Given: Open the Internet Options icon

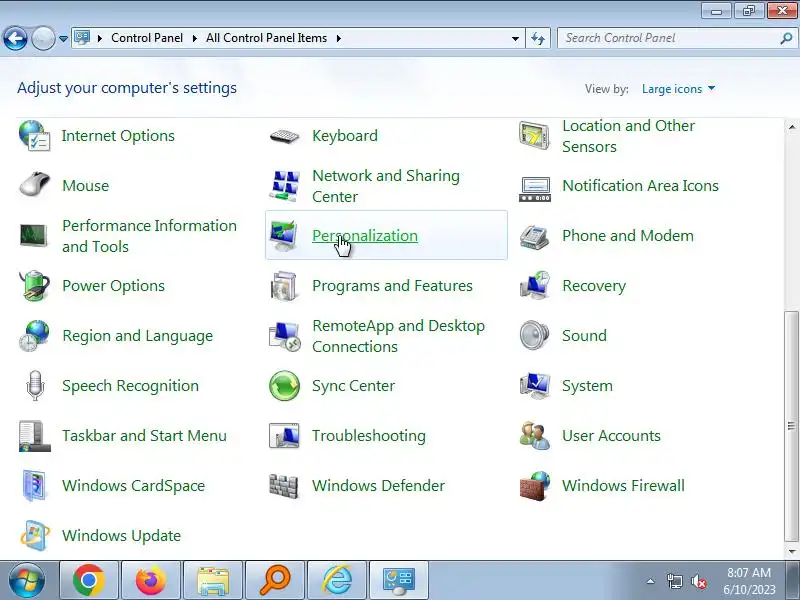Looking at the screenshot, I should (x=34, y=136).
